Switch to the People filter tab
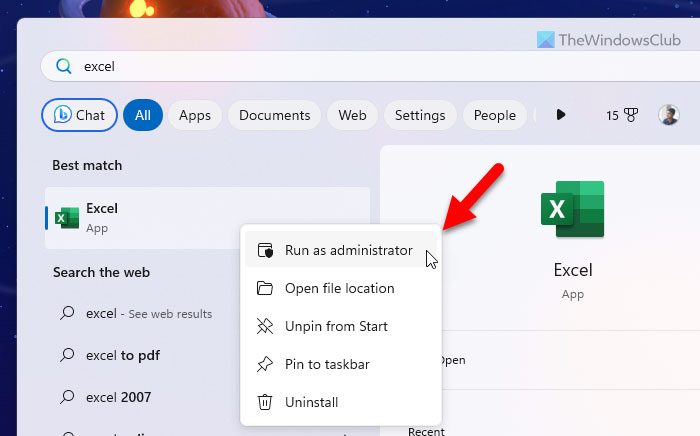 (495, 115)
